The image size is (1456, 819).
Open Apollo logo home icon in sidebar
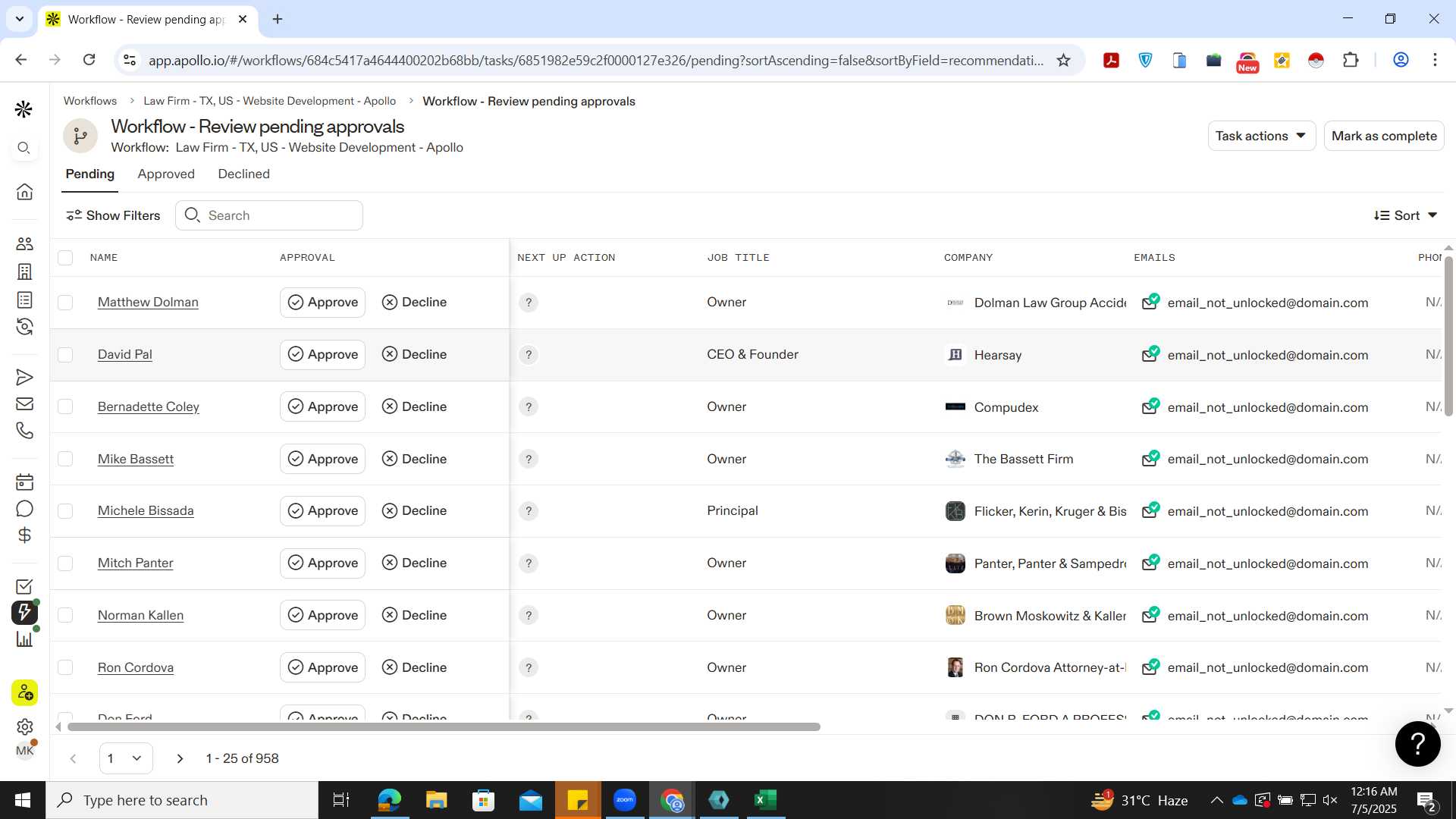point(24,109)
